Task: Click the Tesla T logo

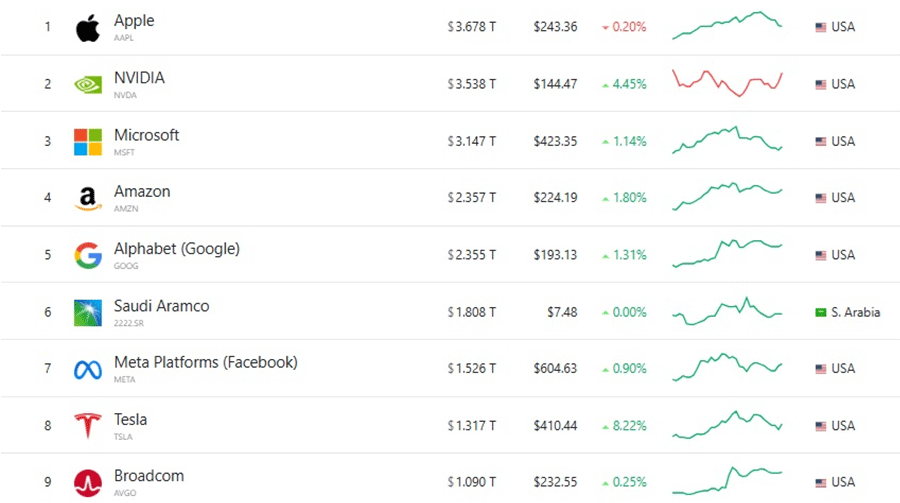Action: tap(88, 425)
